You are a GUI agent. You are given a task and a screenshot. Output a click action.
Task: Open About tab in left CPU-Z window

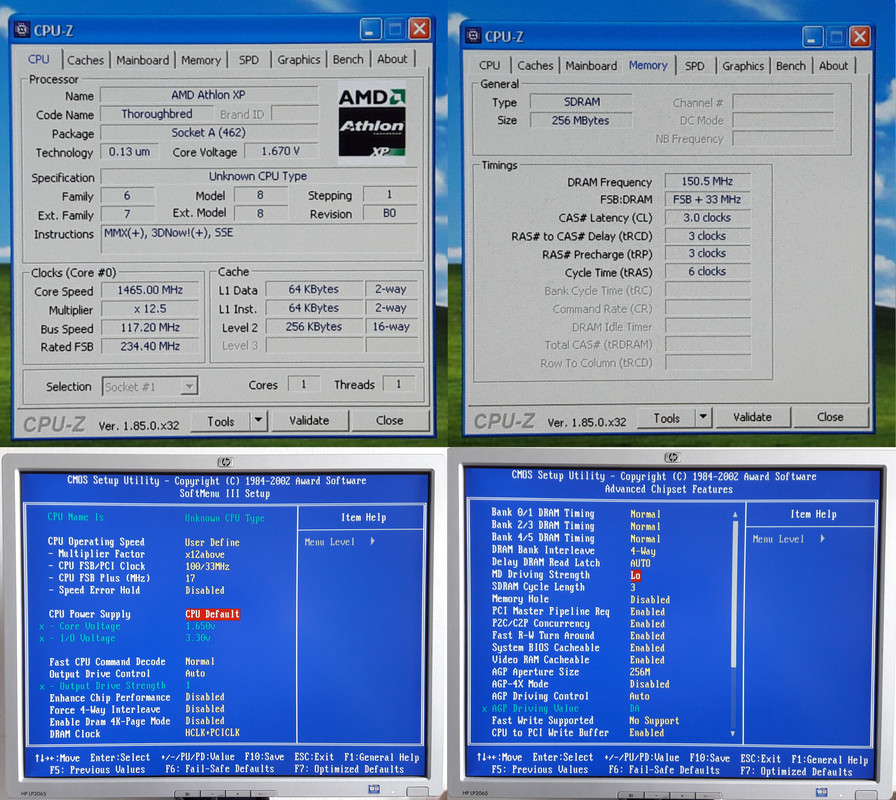(x=392, y=59)
